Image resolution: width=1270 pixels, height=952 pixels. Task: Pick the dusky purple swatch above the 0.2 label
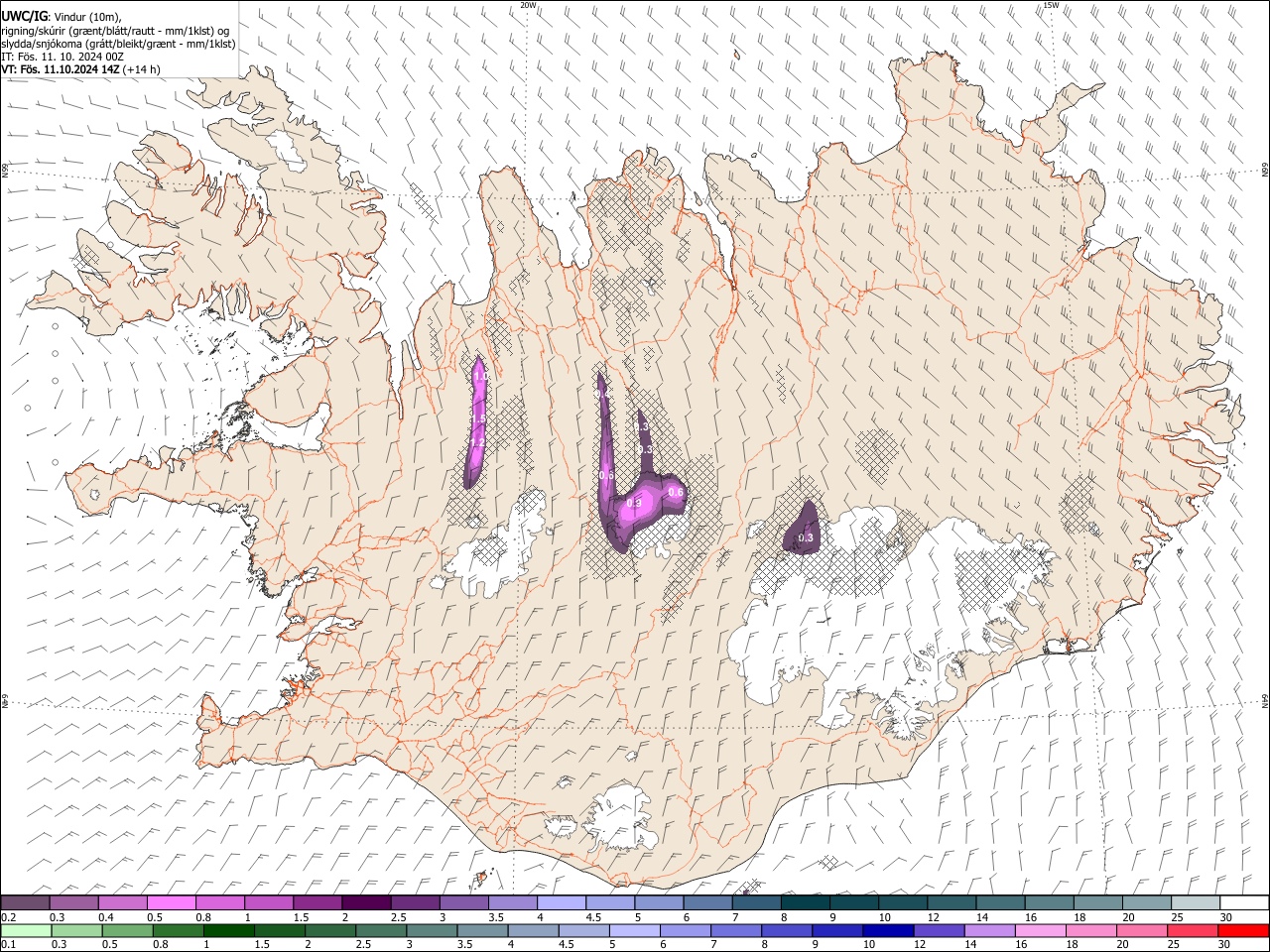[x=25, y=902]
